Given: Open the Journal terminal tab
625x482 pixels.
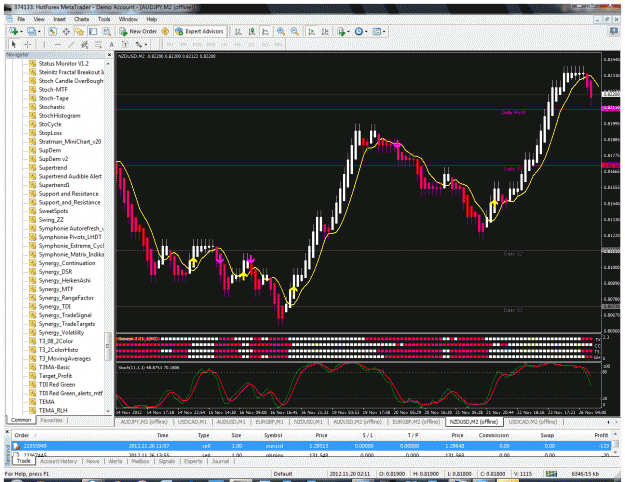Looking at the screenshot, I should click(220, 461).
